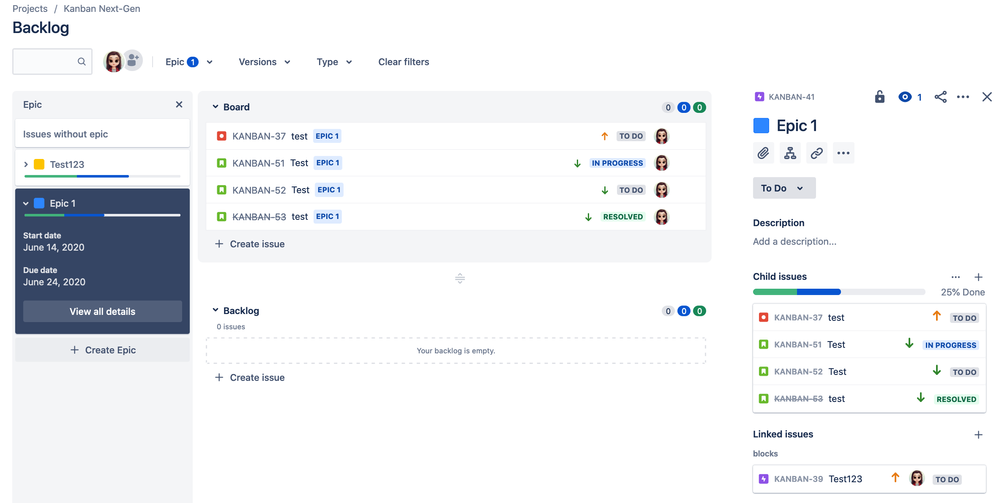Expand the Test123 epic chevron
This screenshot has width=999, height=503.
pyautogui.click(x=26, y=164)
